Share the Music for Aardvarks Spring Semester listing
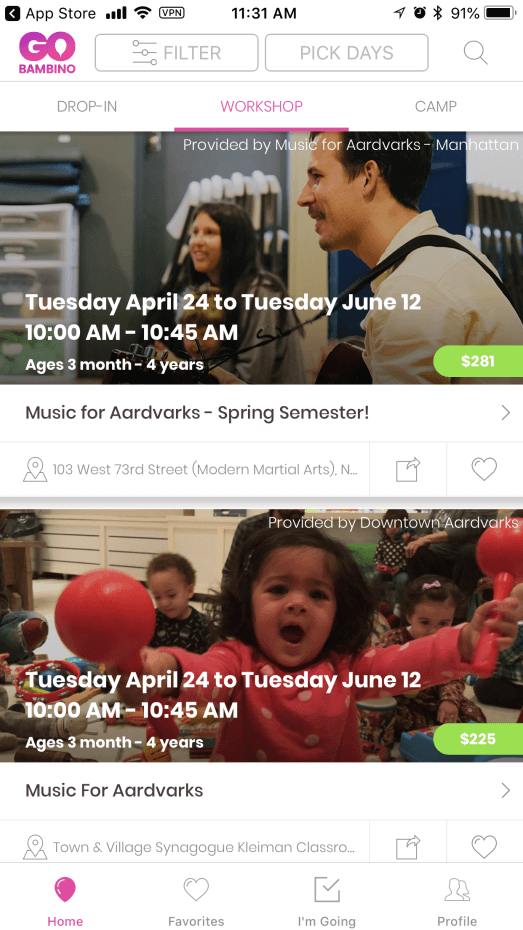This screenshot has width=523, height=930. [408, 469]
